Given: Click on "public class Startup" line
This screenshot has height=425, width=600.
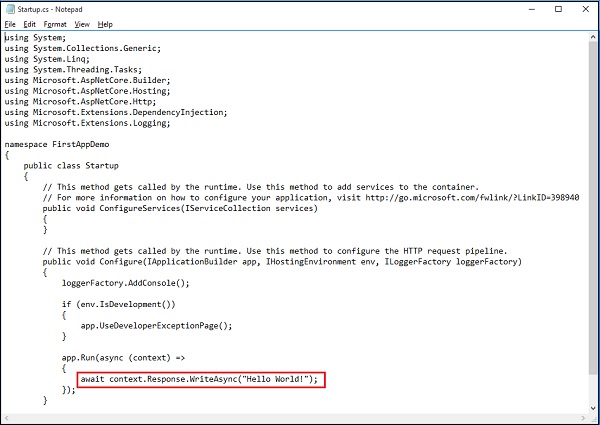Looking at the screenshot, I should click(72, 165).
